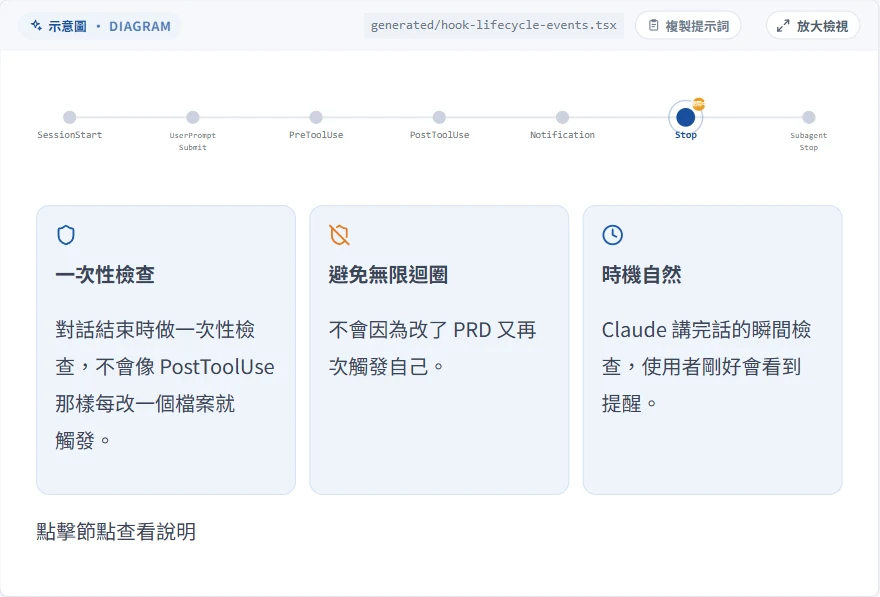
Task: Select the SessionStart timeline node
Action: (70, 117)
